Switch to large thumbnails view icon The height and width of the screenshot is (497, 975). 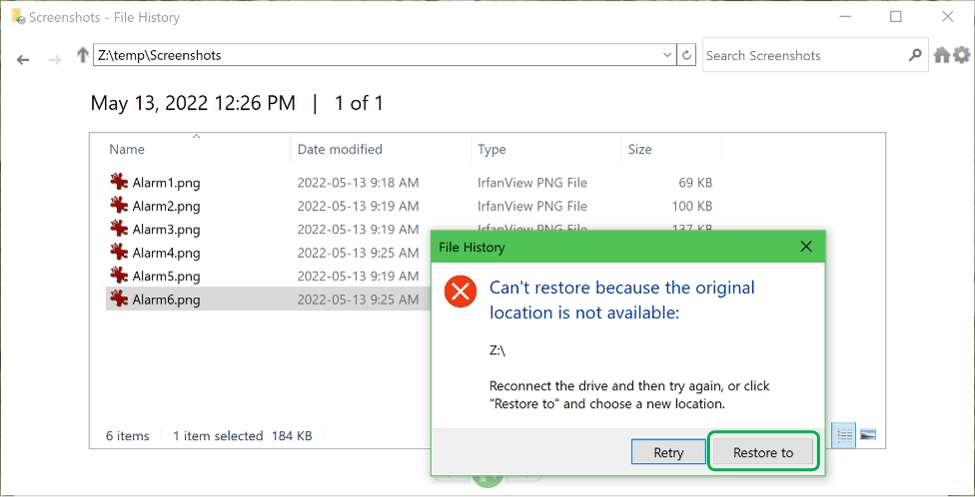(868, 435)
